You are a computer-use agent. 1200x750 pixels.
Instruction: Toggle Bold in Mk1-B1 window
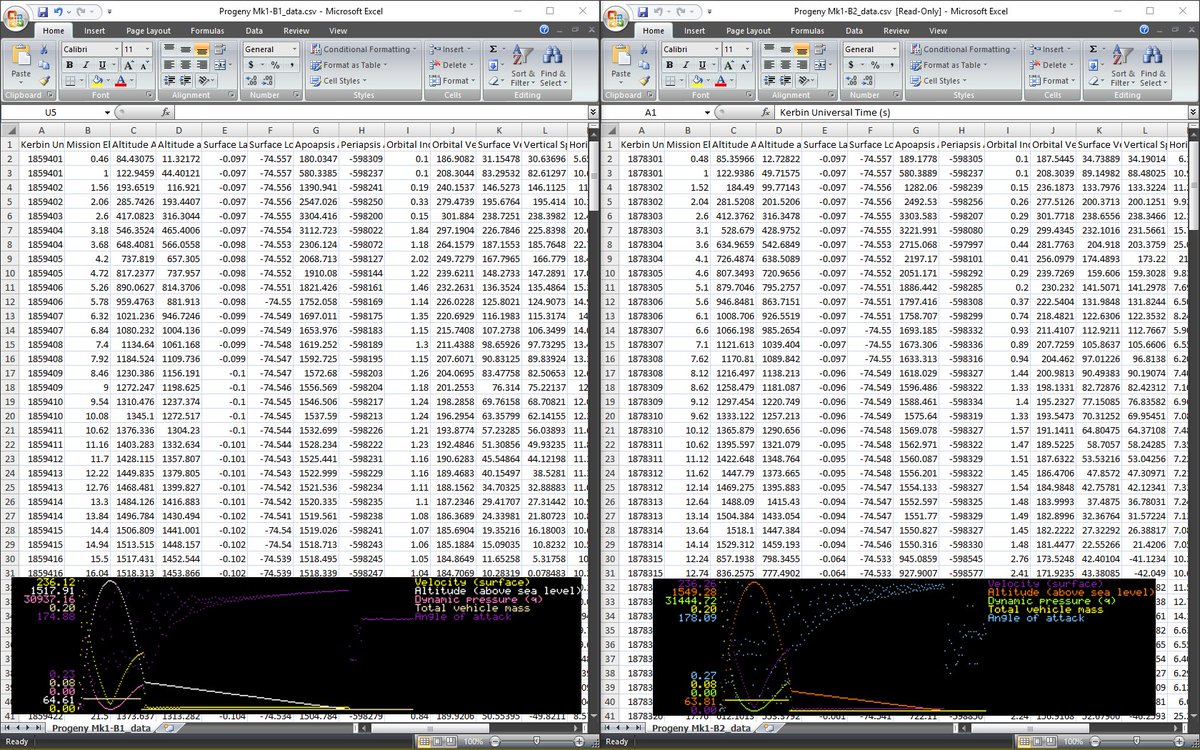click(70, 64)
